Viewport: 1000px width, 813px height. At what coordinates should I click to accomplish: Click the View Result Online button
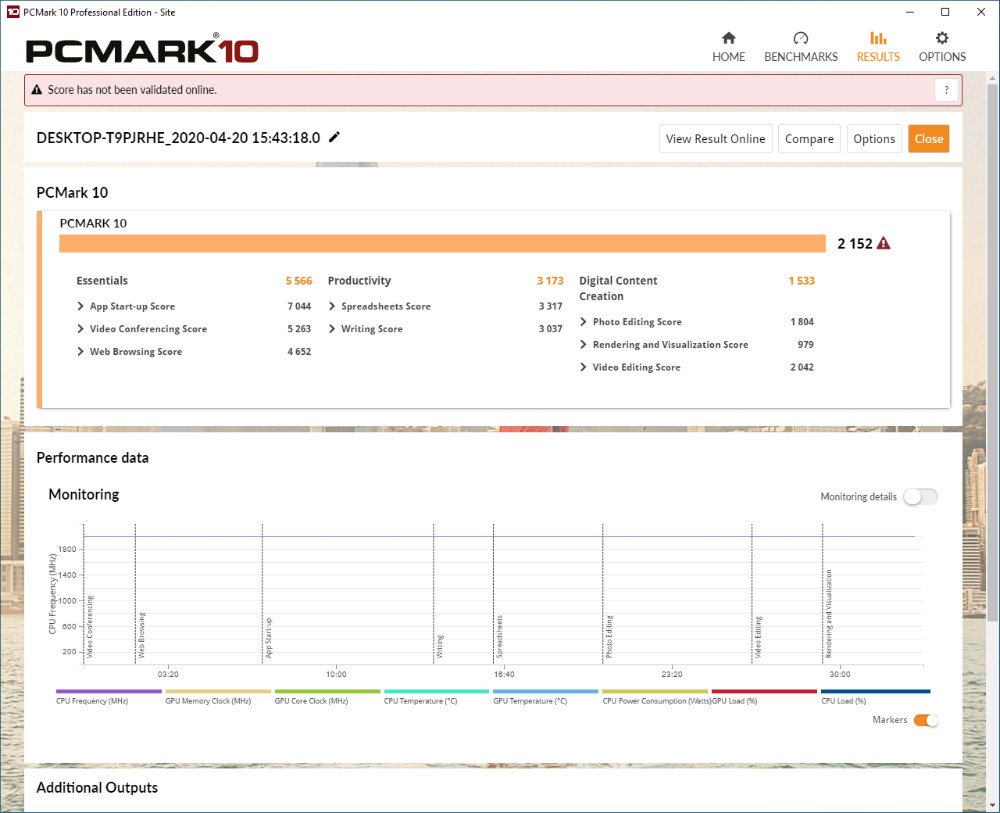coord(715,139)
